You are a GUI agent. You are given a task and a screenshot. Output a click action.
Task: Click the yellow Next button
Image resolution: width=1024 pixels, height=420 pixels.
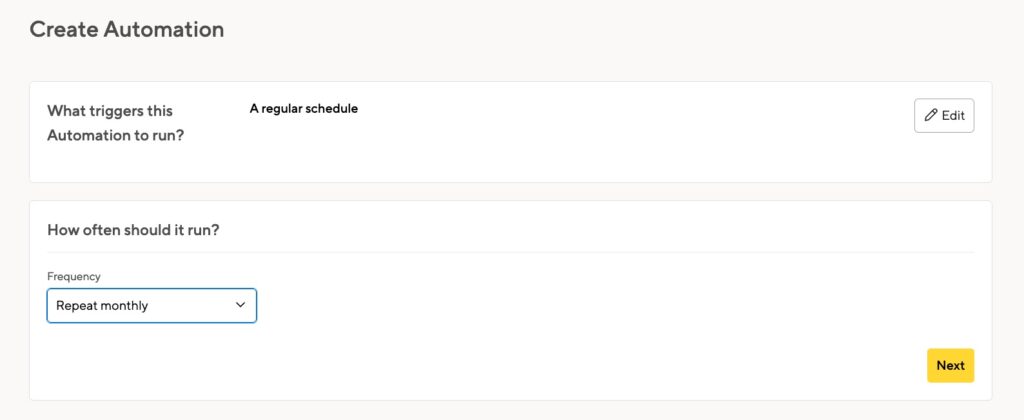pyautogui.click(x=950, y=365)
